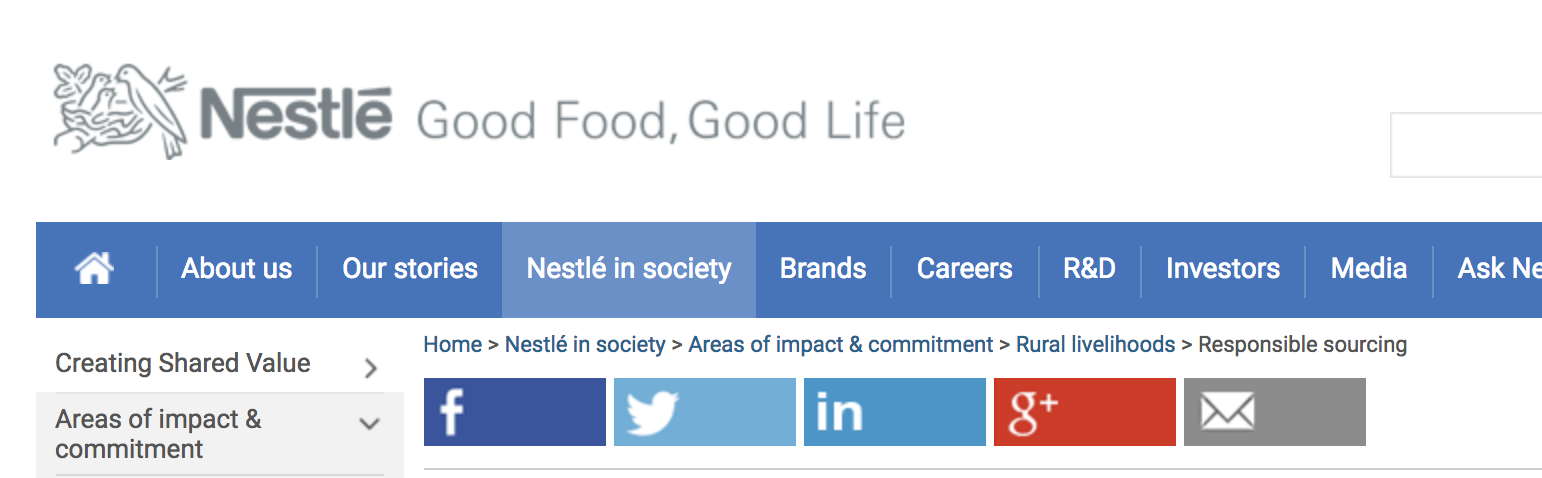Viewport: 1542px width, 478px height.
Task: Click Home breadcrumb link
Action: pyautogui.click(x=453, y=345)
